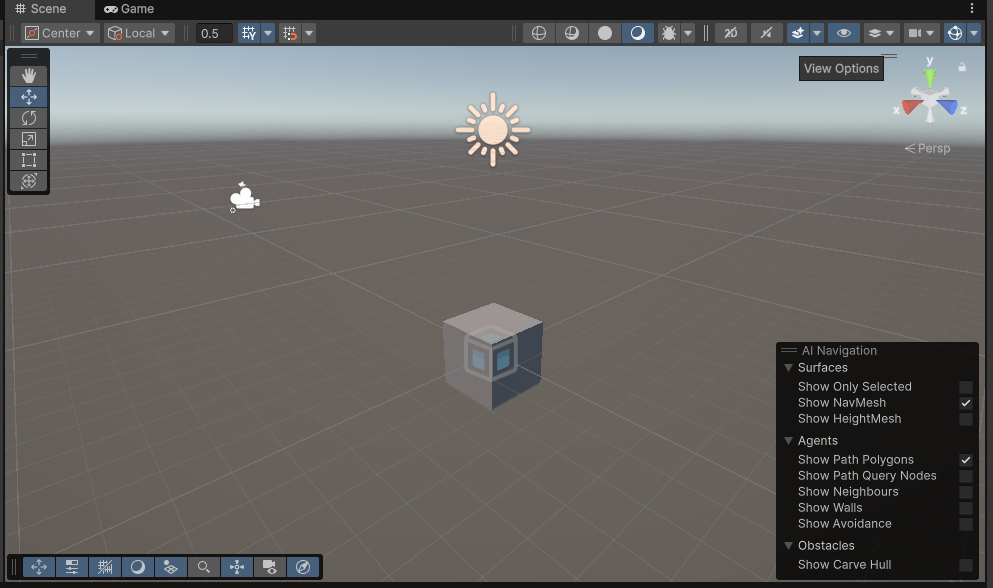Select the Move tool

click(28, 97)
